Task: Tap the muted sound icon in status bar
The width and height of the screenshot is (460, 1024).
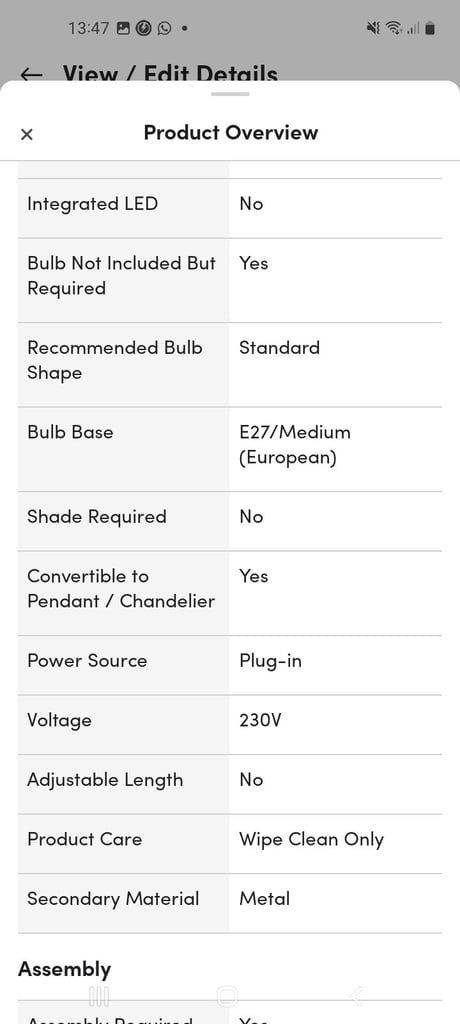Action: coord(373,28)
